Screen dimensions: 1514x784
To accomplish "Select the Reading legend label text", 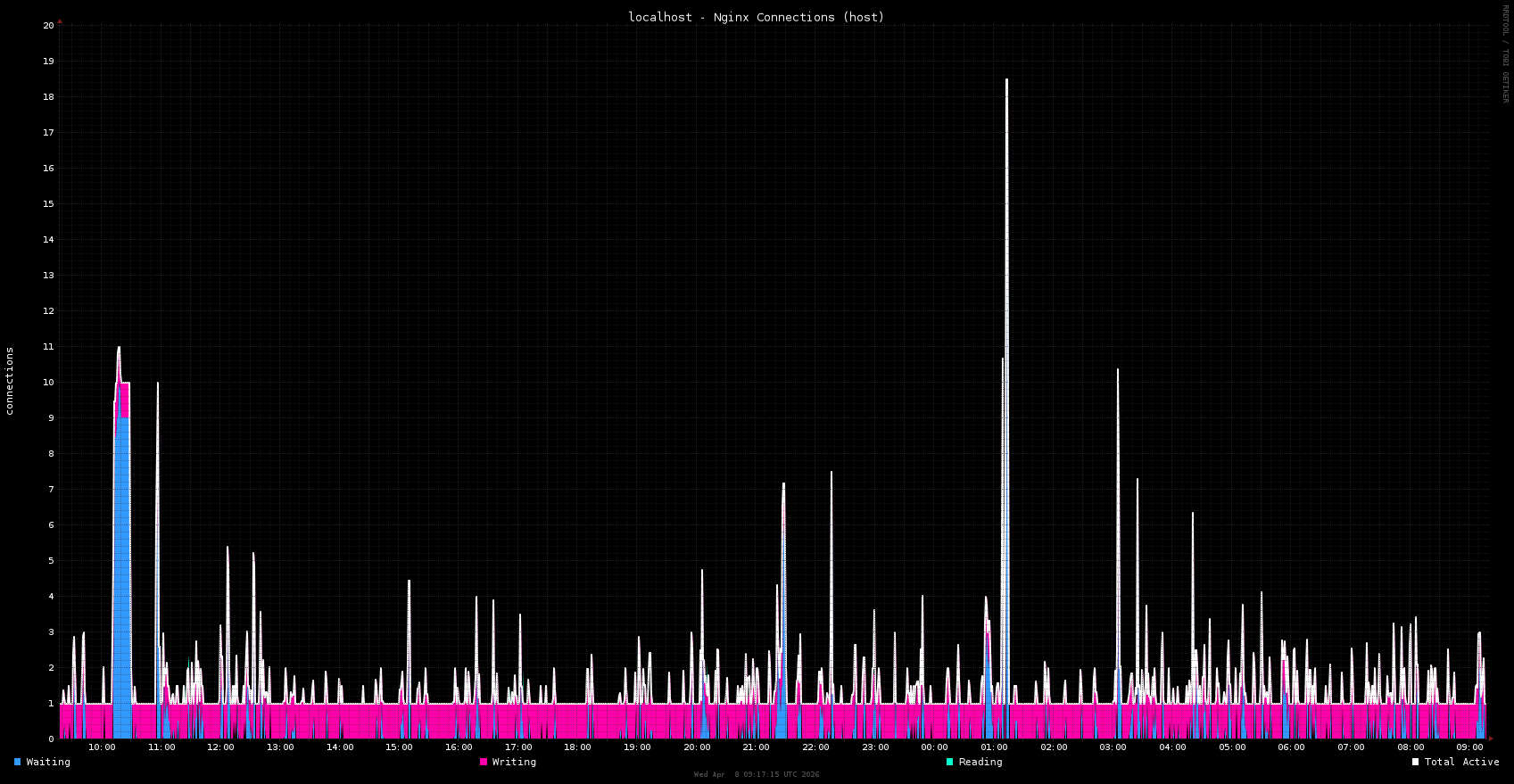I will [x=980, y=762].
